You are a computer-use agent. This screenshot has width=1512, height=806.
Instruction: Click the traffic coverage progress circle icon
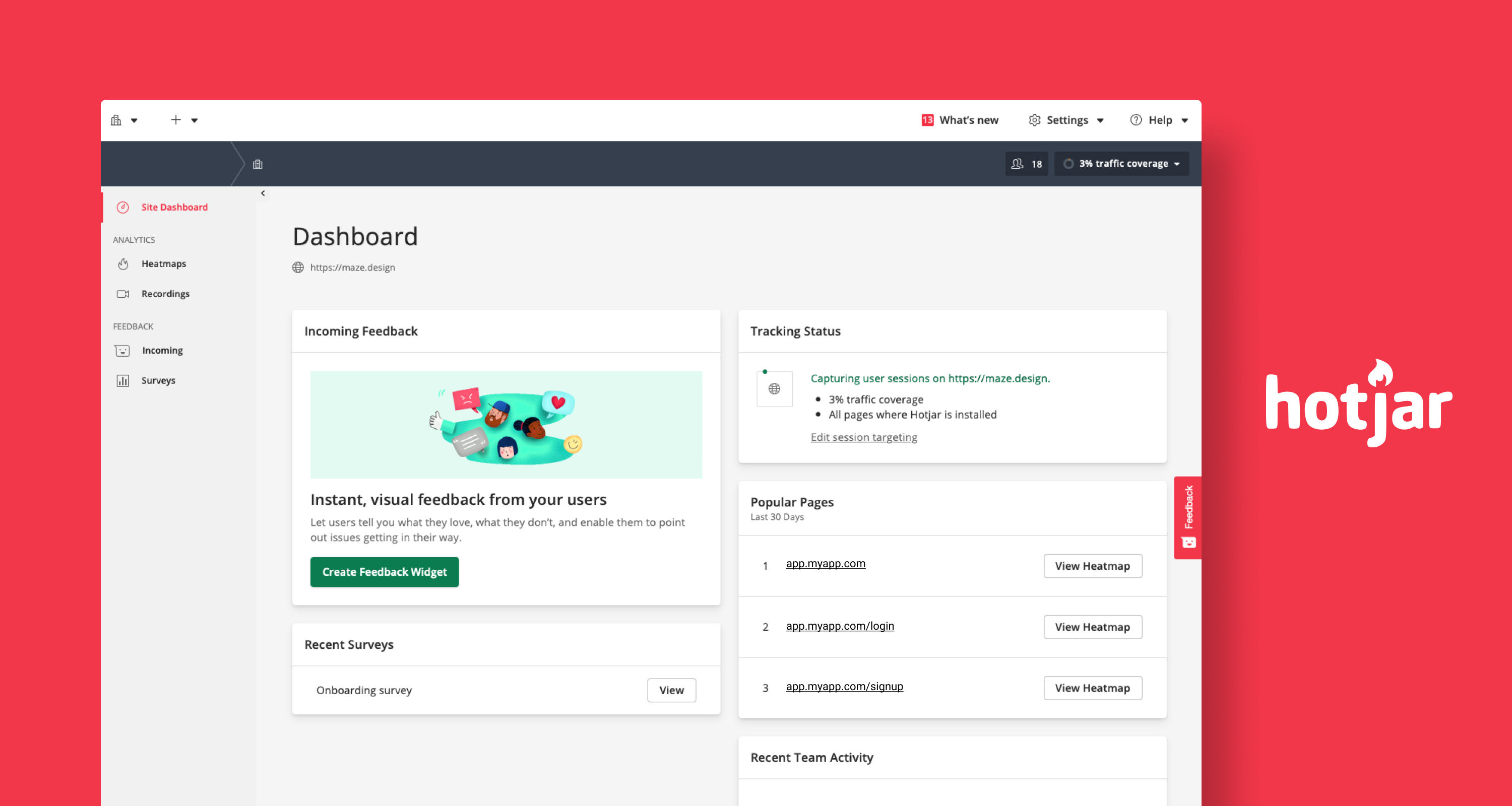(1068, 164)
